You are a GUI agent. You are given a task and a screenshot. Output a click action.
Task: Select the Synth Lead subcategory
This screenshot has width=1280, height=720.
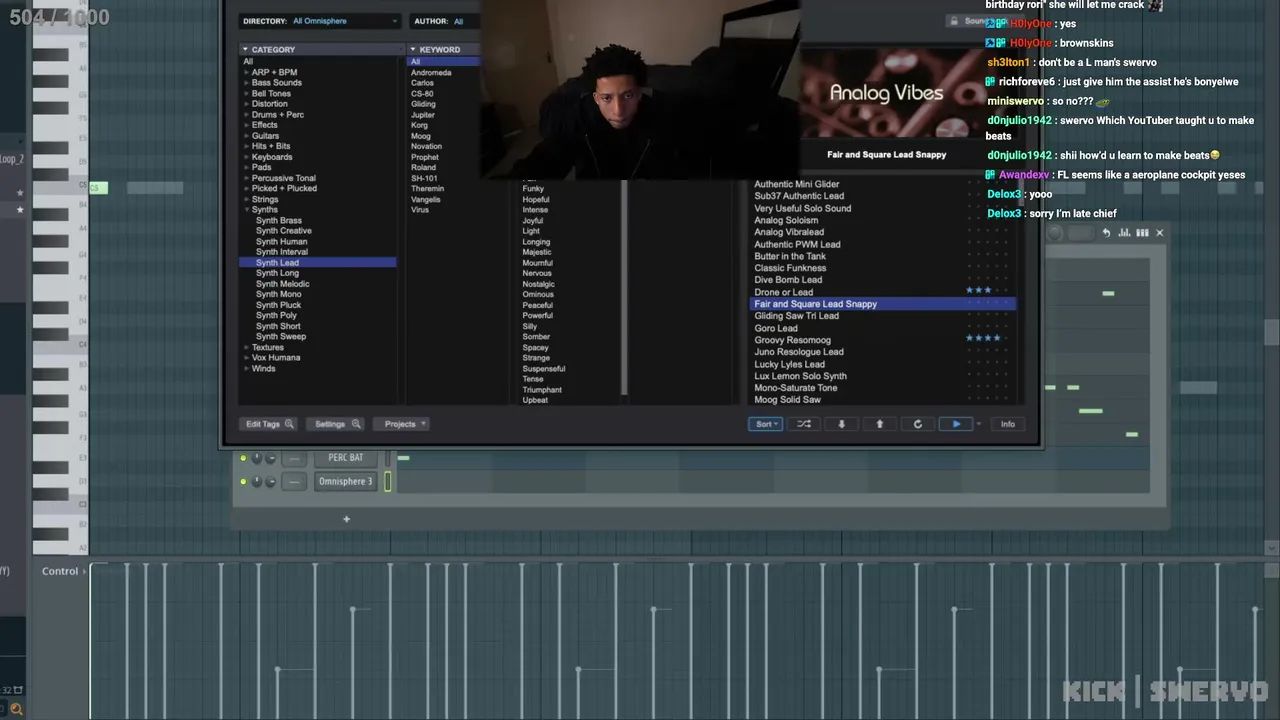318,262
